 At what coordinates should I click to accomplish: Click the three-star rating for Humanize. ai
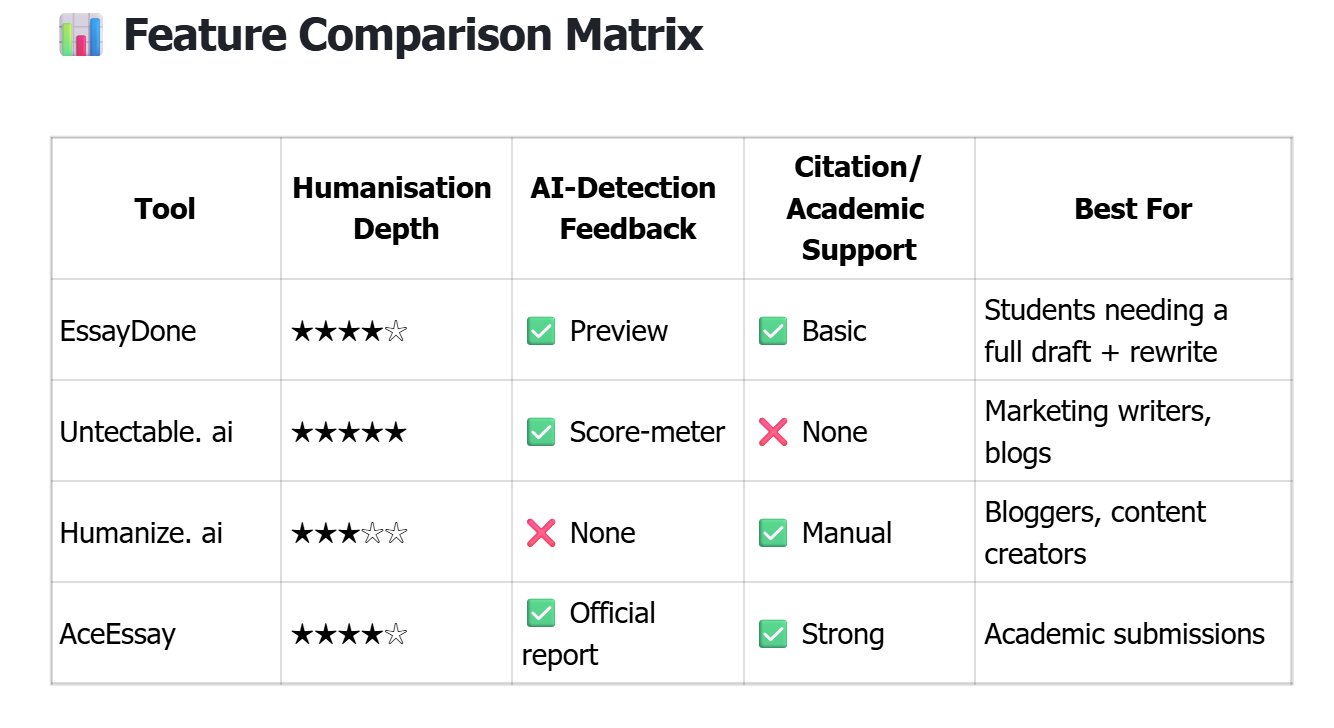tap(349, 534)
